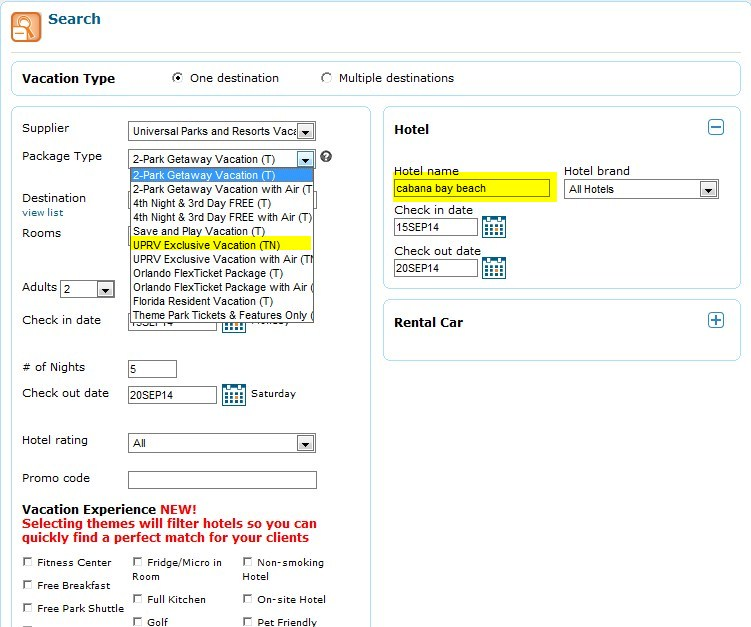This screenshot has height=627, width=751.
Task: Open the Supplier dropdown
Action: click(222, 131)
